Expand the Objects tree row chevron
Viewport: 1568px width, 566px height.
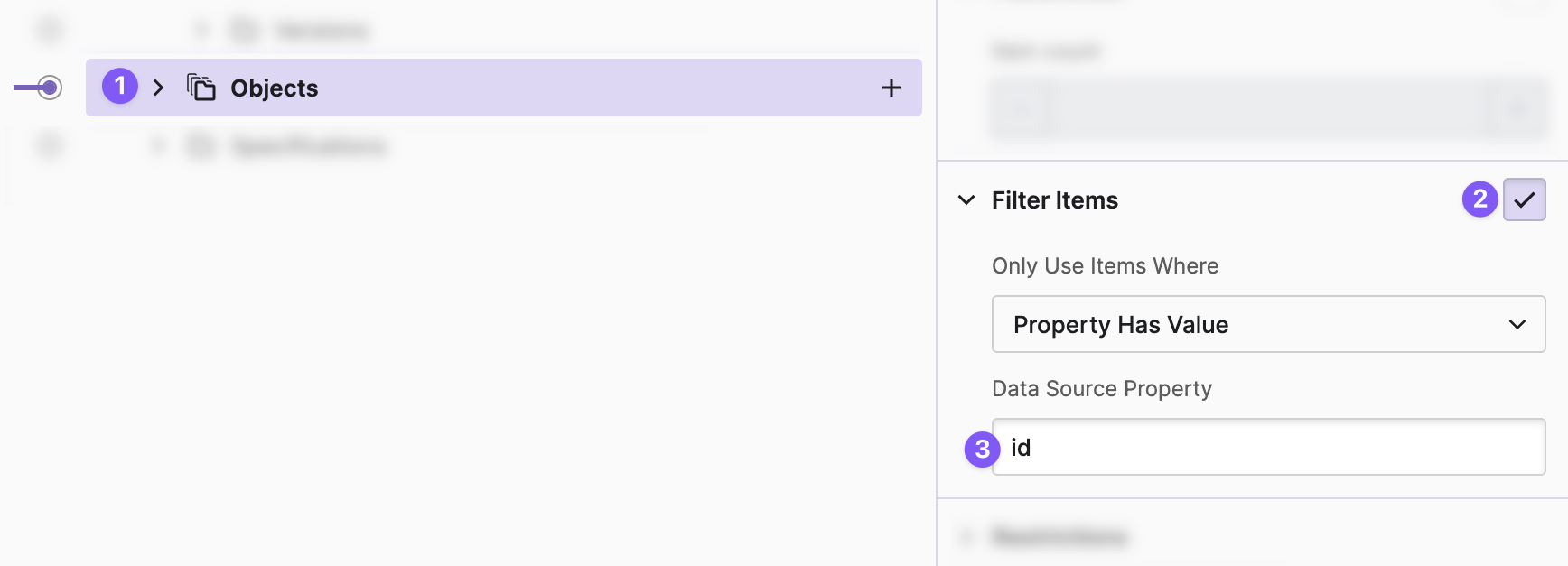(x=159, y=88)
